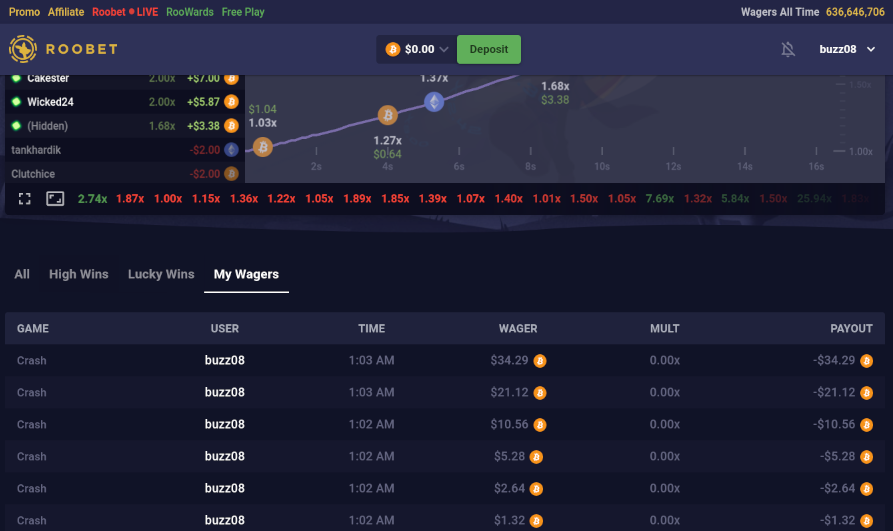Select the My Wagers tab

point(246,274)
